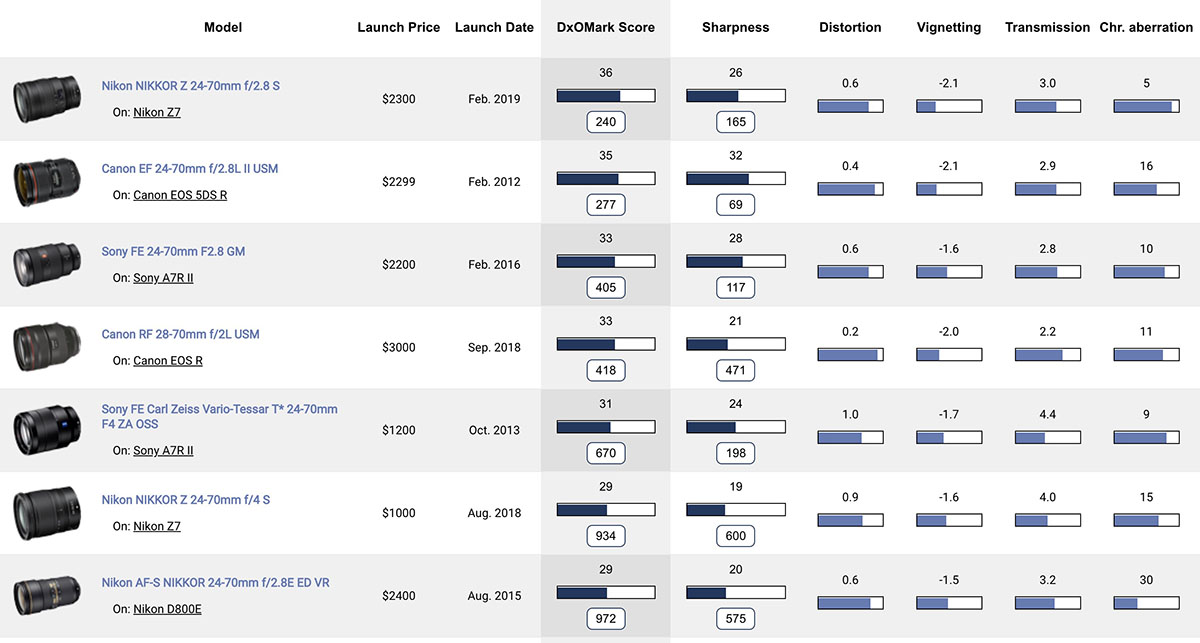
Task: Click the 471 sharpness rank badge
Action: [x=735, y=371]
